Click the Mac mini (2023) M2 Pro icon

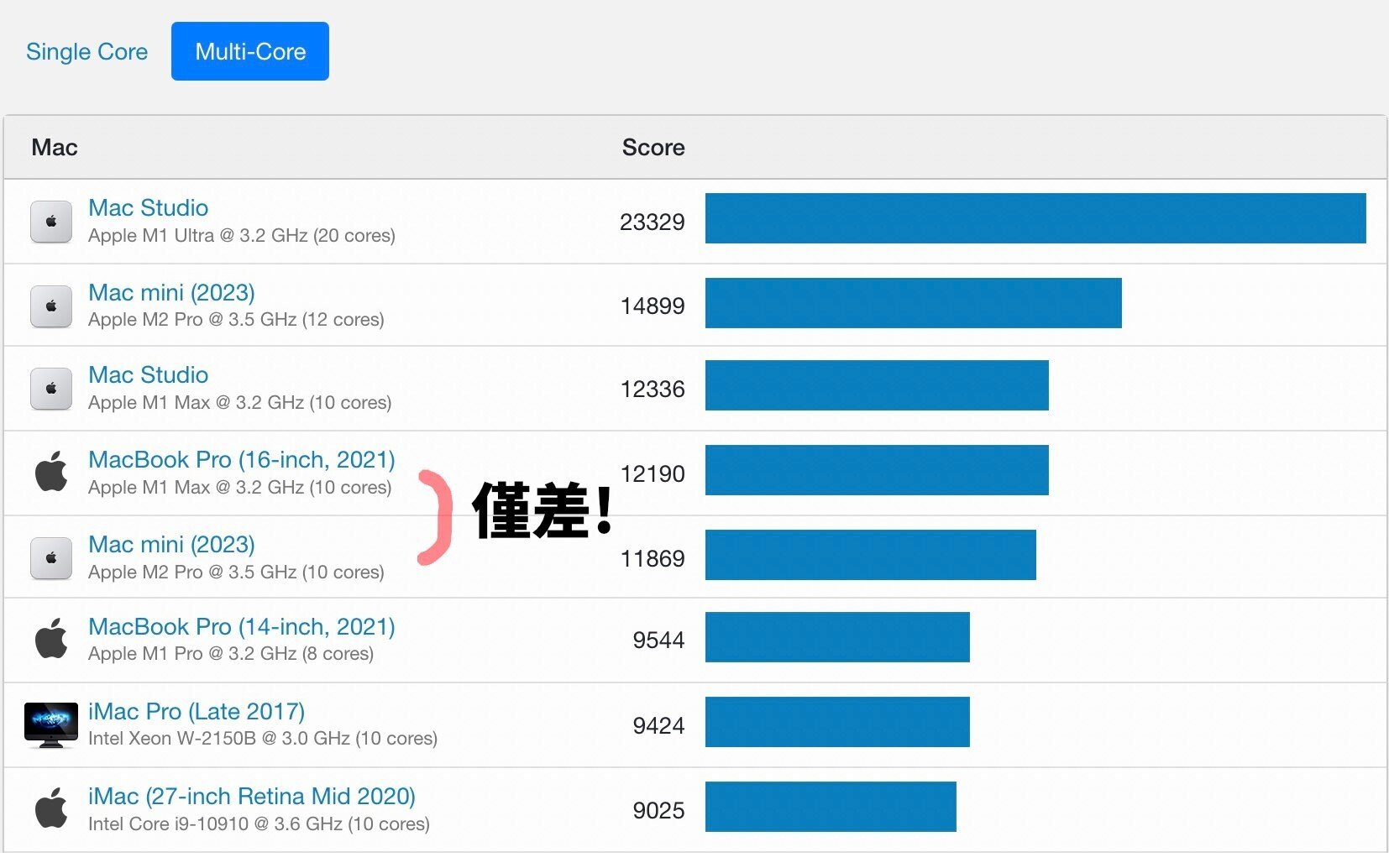click(x=50, y=305)
